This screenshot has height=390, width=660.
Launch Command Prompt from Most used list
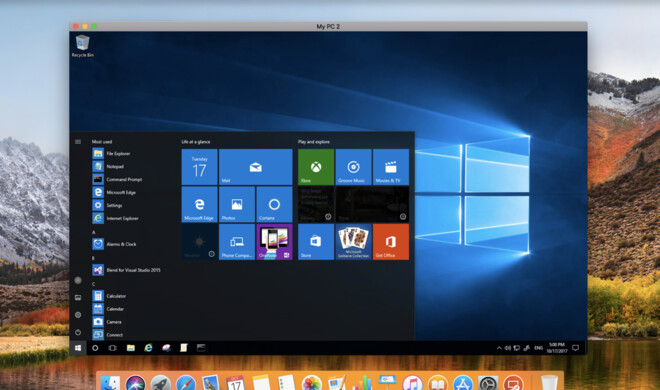117,179
